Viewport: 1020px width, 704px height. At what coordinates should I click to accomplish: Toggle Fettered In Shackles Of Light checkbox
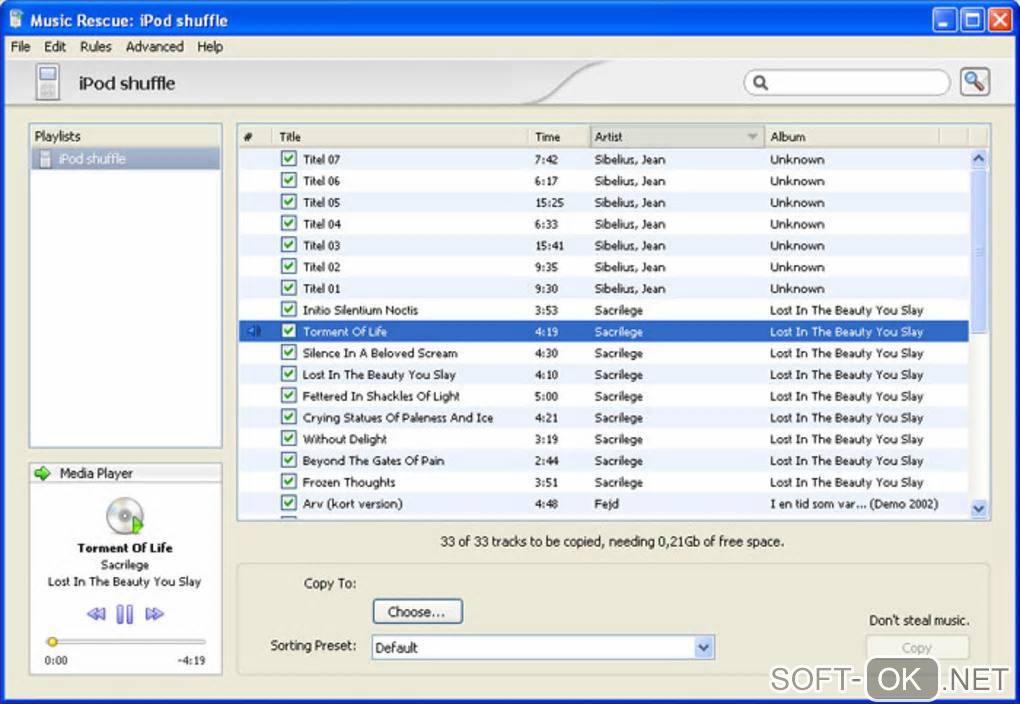coord(289,395)
